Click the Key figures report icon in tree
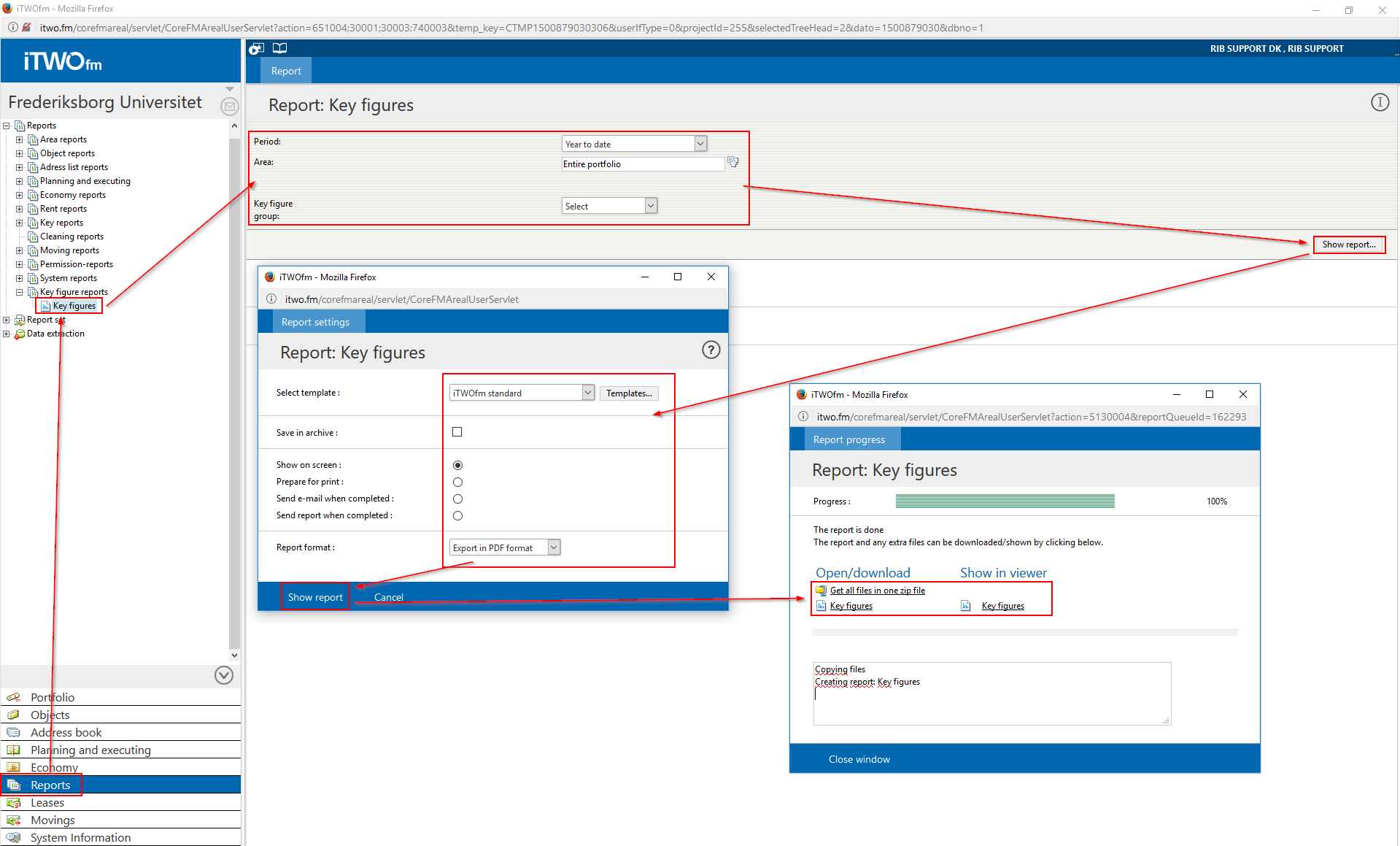Screen dimensions: 1400x846 [46, 306]
